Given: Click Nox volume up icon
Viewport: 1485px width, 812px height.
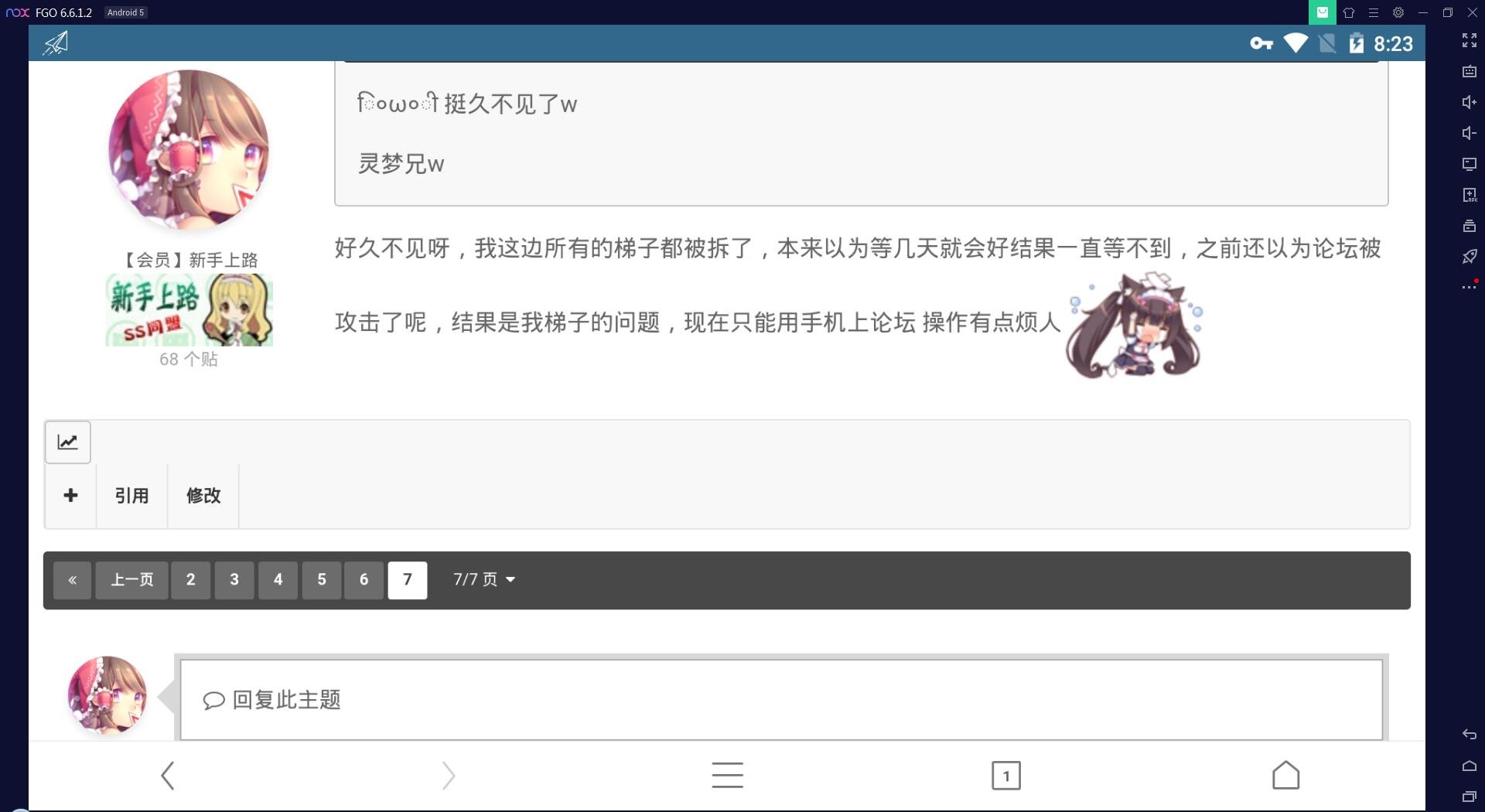Looking at the screenshot, I should [x=1470, y=102].
